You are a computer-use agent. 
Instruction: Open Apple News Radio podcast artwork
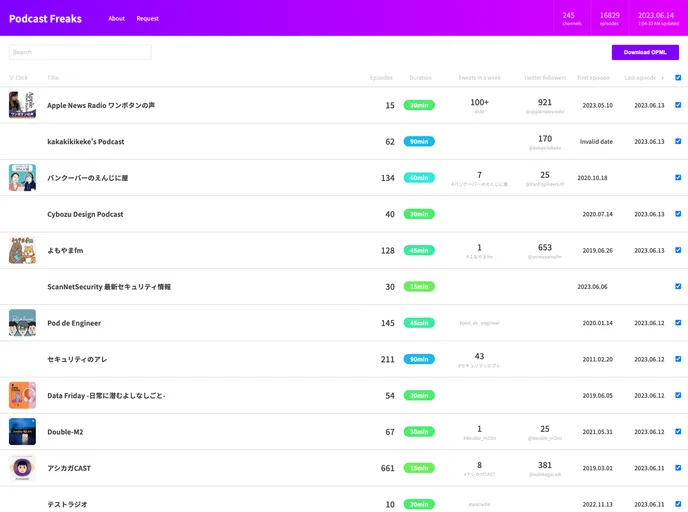pyautogui.click(x=22, y=105)
